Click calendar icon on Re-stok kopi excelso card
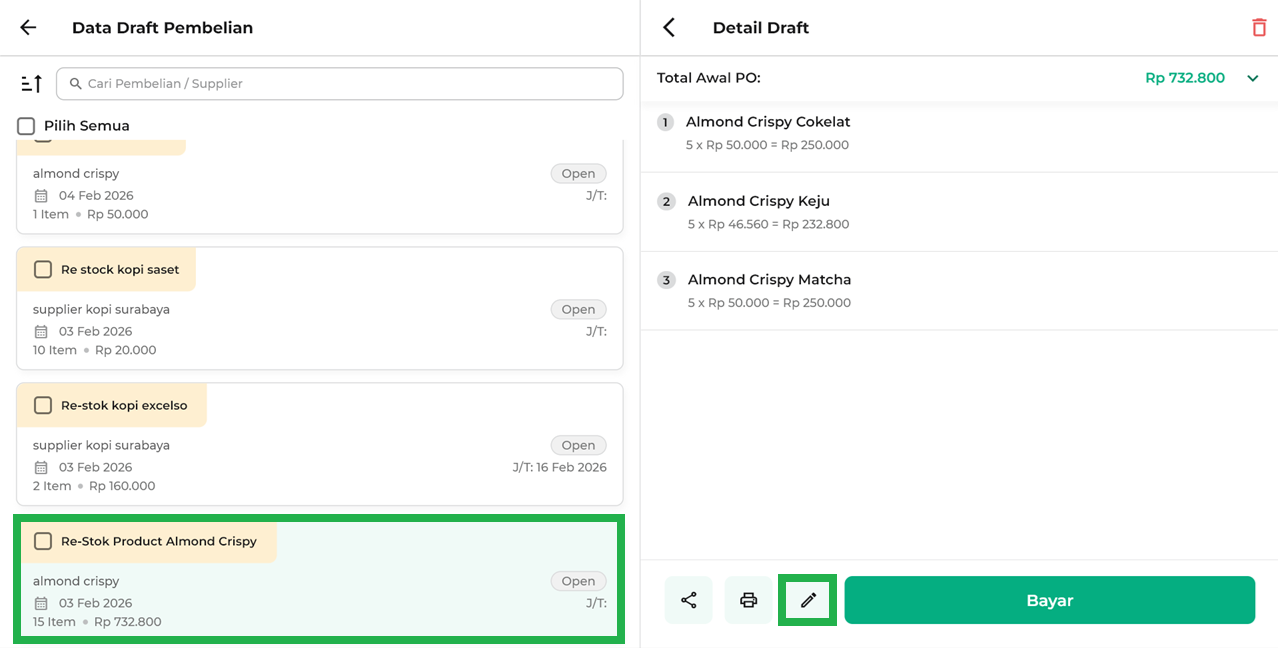1278x648 pixels. click(41, 468)
